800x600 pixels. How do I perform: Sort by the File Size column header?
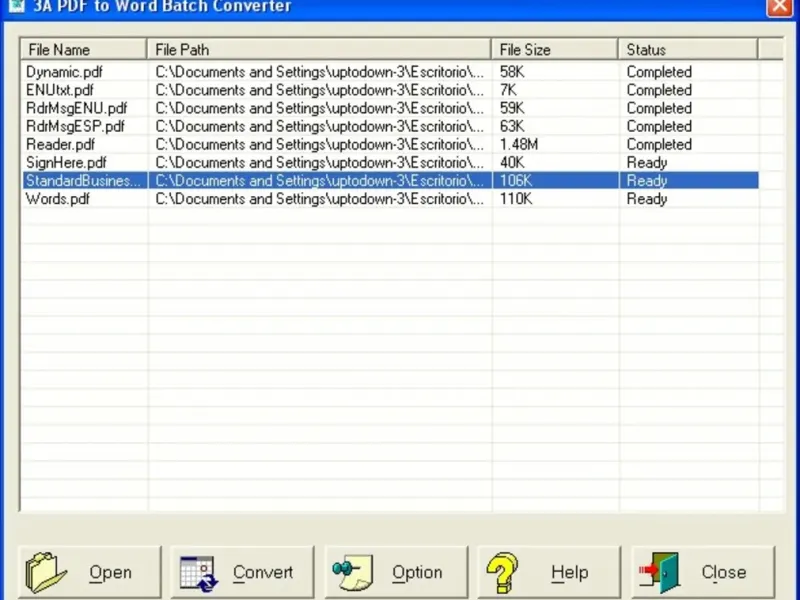(x=555, y=49)
